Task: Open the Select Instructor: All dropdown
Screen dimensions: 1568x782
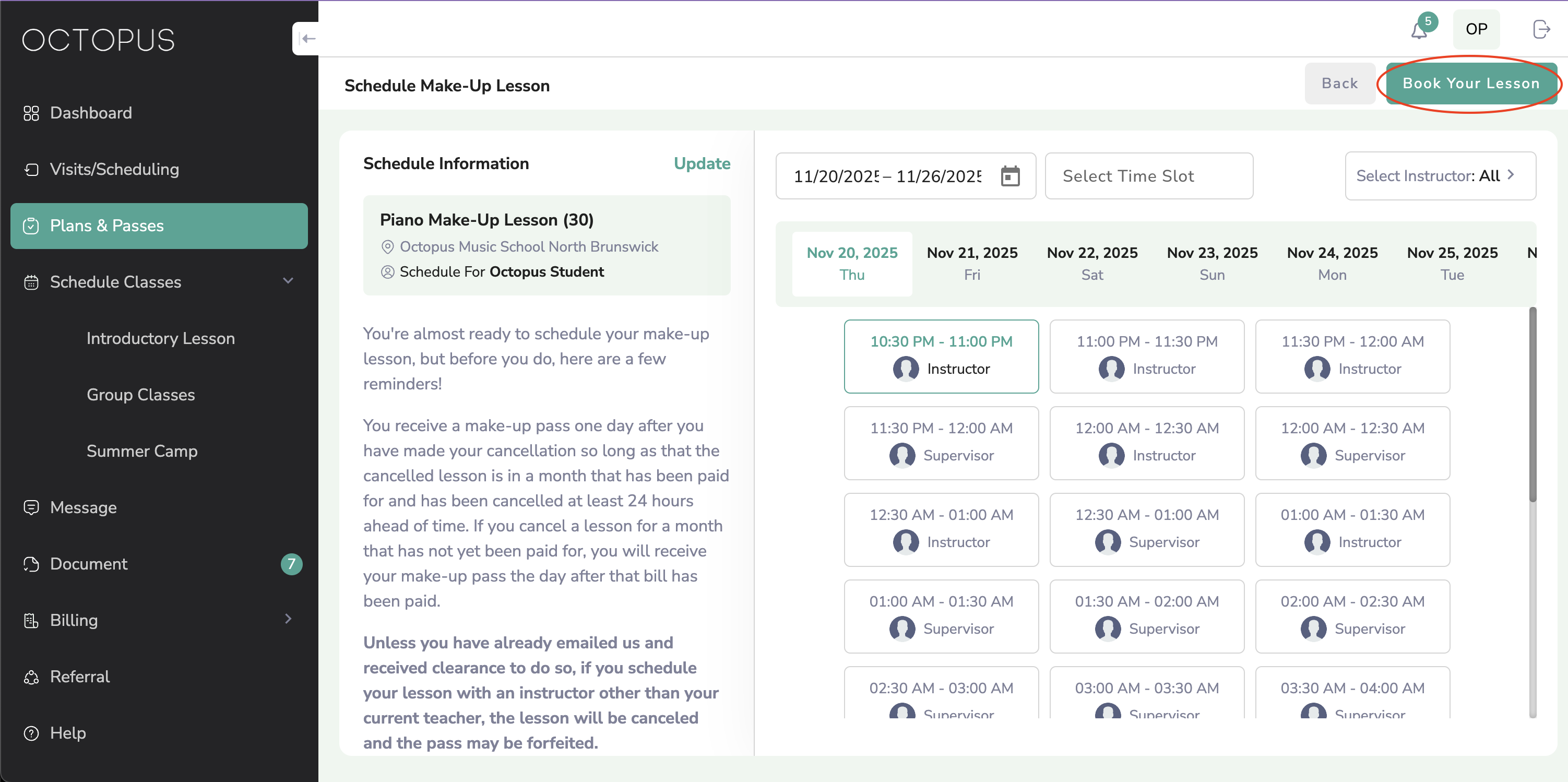Action: (x=1440, y=176)
